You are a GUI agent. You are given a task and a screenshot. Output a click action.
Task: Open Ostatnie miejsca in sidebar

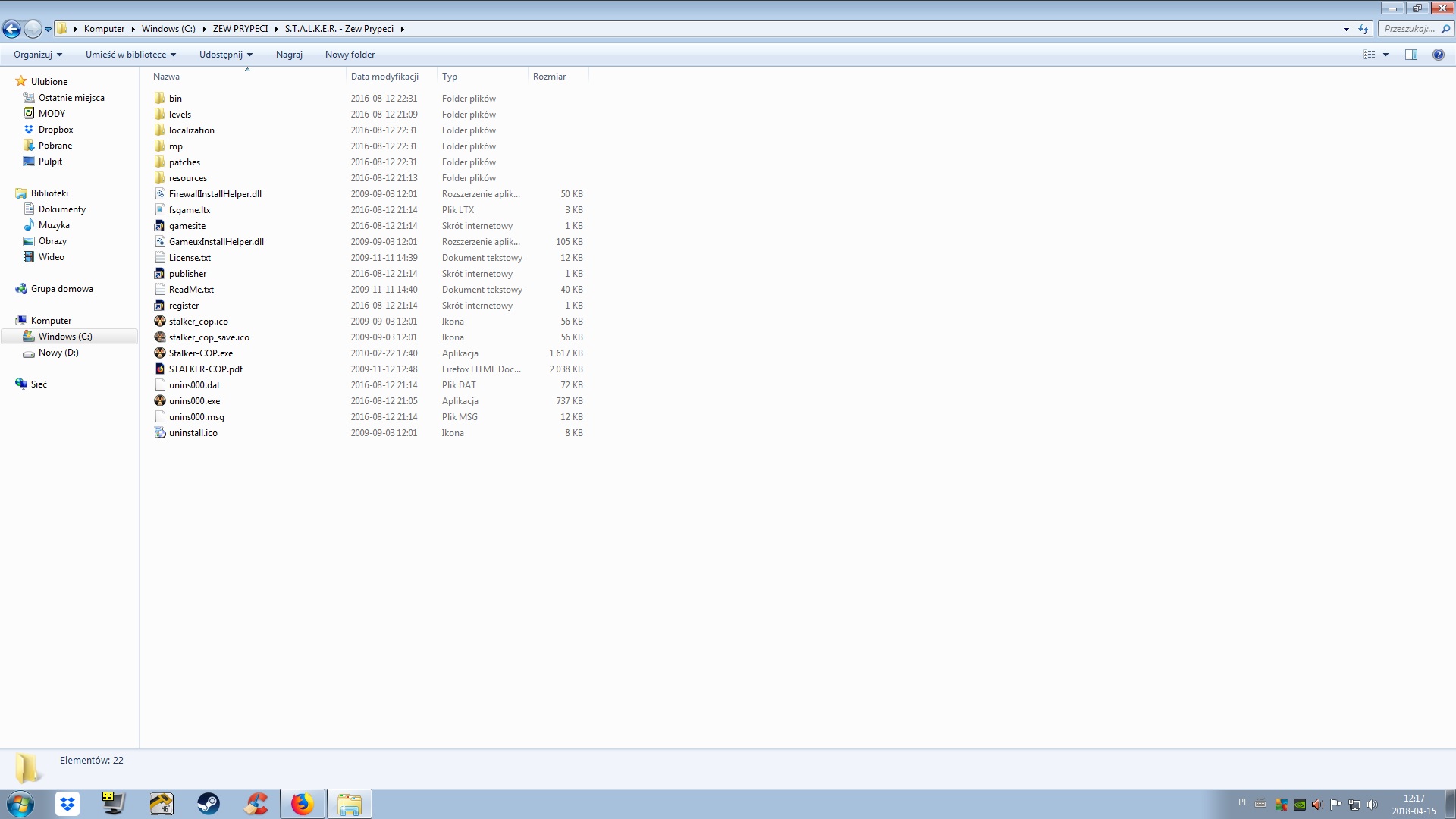tap(71, 98)
